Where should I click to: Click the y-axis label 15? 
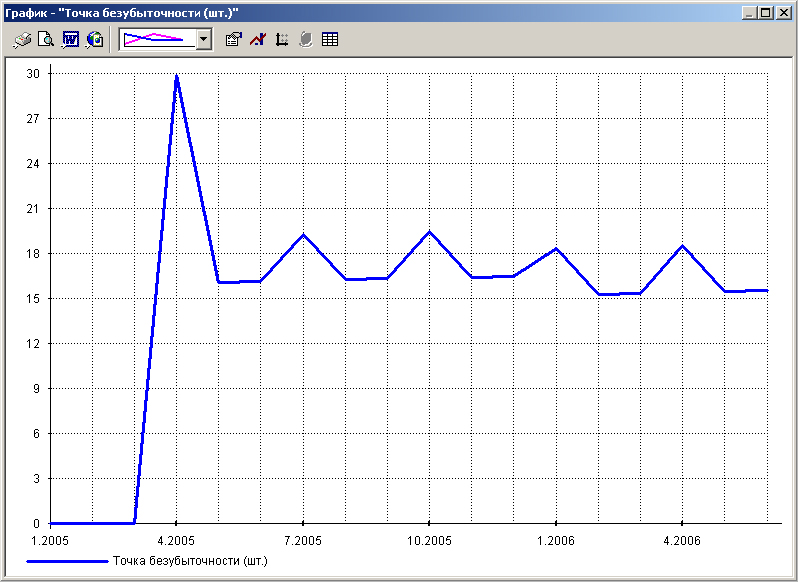click(33, 298)
